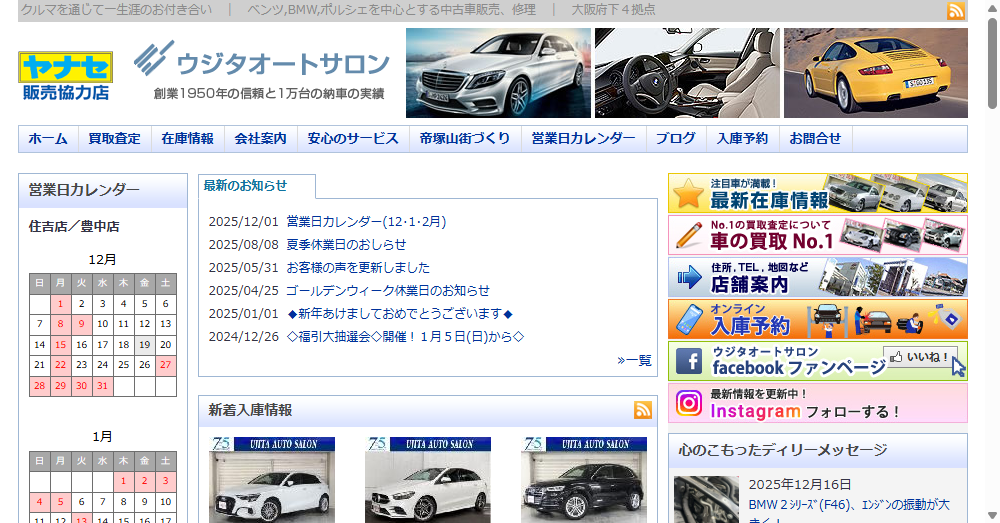Open the Instagram フォローする banner
The image size is (1000, 523).
817,403
